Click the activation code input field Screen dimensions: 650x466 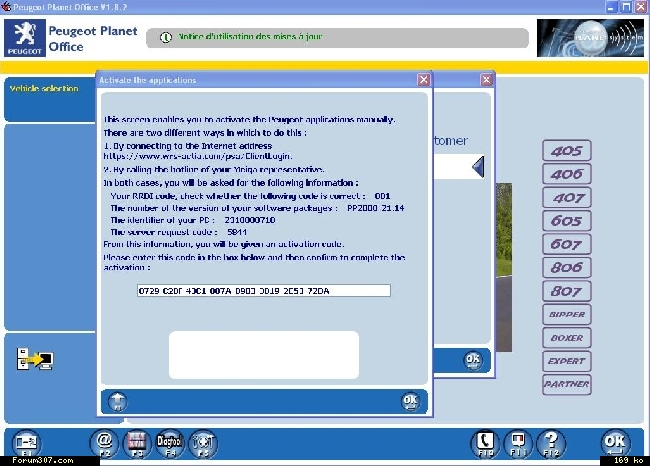coord(264,291)
